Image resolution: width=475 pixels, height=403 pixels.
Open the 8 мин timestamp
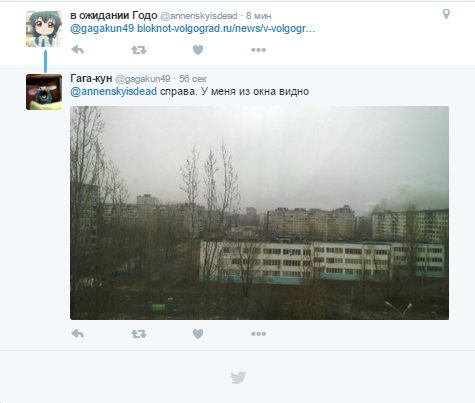[x=259, y=16]
